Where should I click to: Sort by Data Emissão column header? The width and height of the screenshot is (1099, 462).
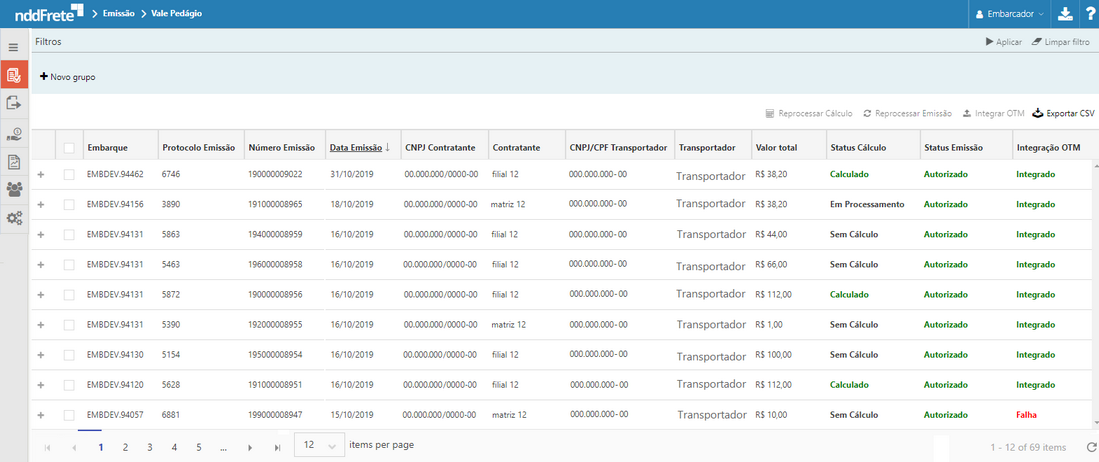pyautogui.click(x=356, y=148)
